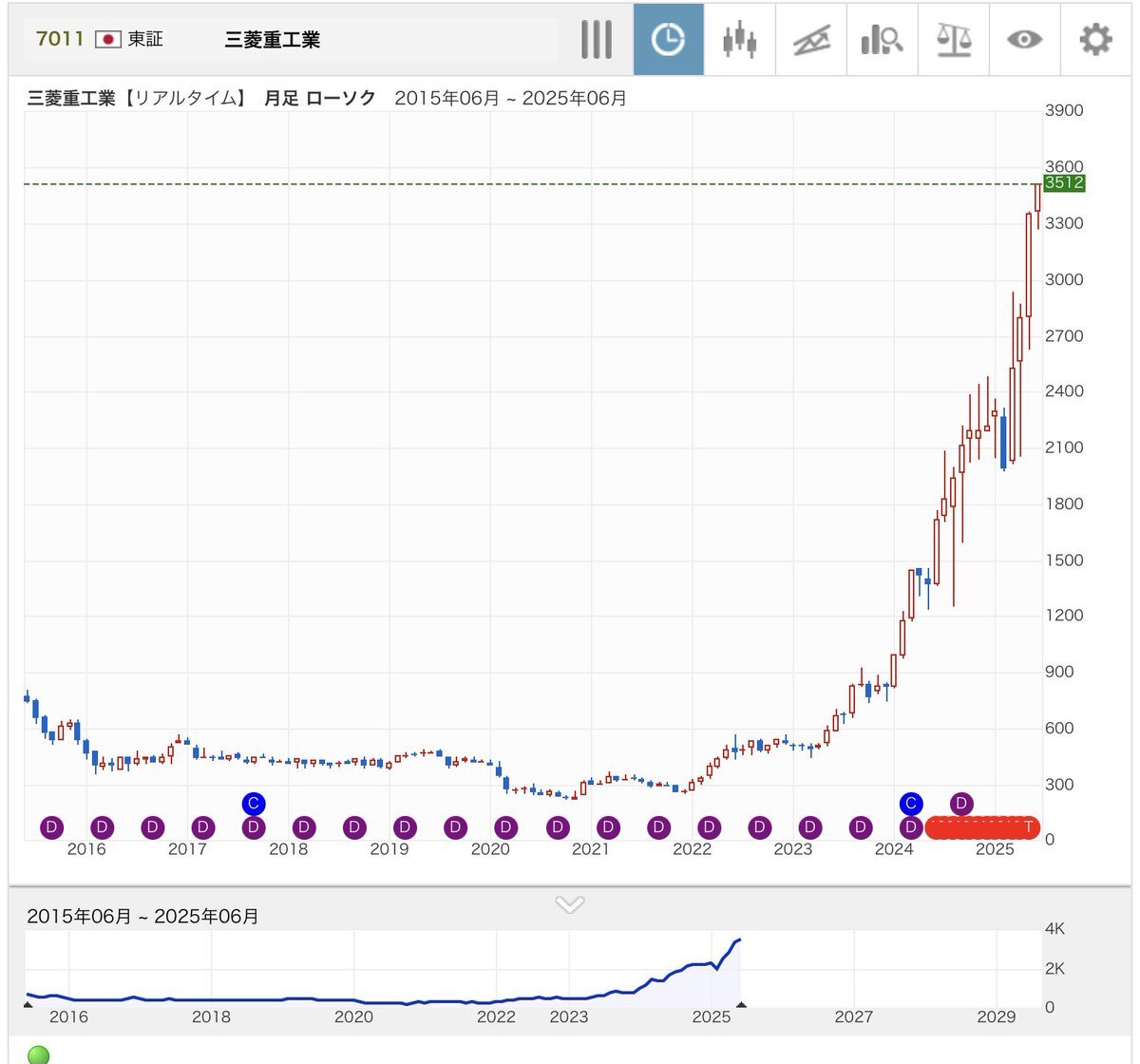Click the 2024 year label on main chart axis
The image size is (1140, 1064).
[894, 849]
